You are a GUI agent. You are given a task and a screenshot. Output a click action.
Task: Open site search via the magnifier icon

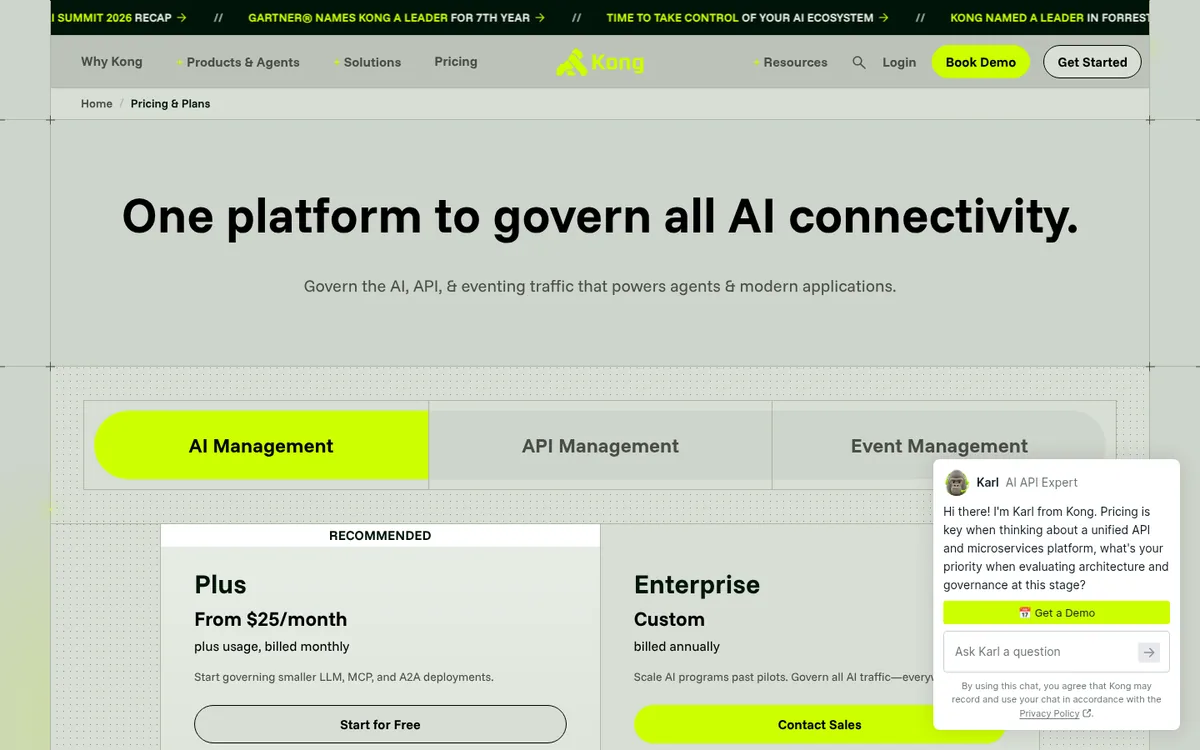(x=859, y=62)
